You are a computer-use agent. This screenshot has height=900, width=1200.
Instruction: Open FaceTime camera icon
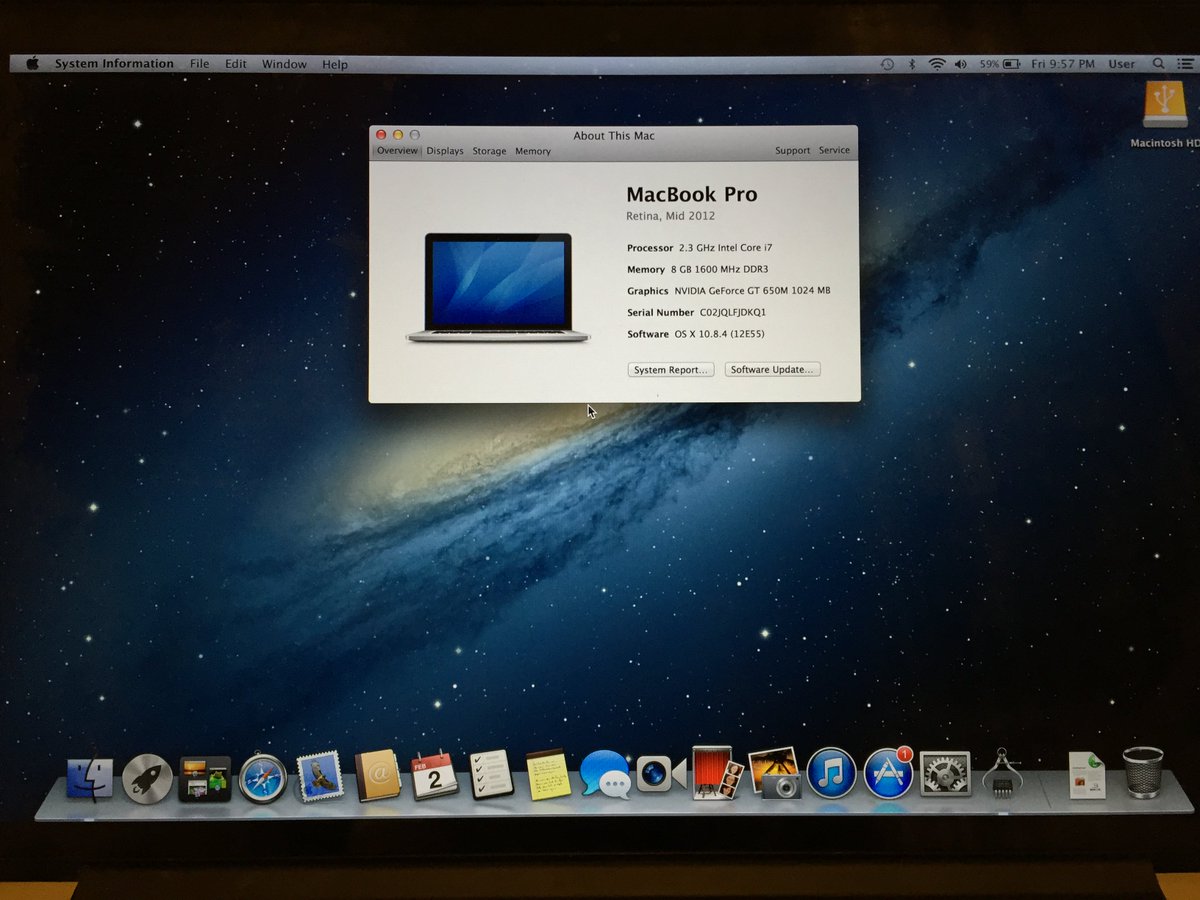click(x=661, y=774)
